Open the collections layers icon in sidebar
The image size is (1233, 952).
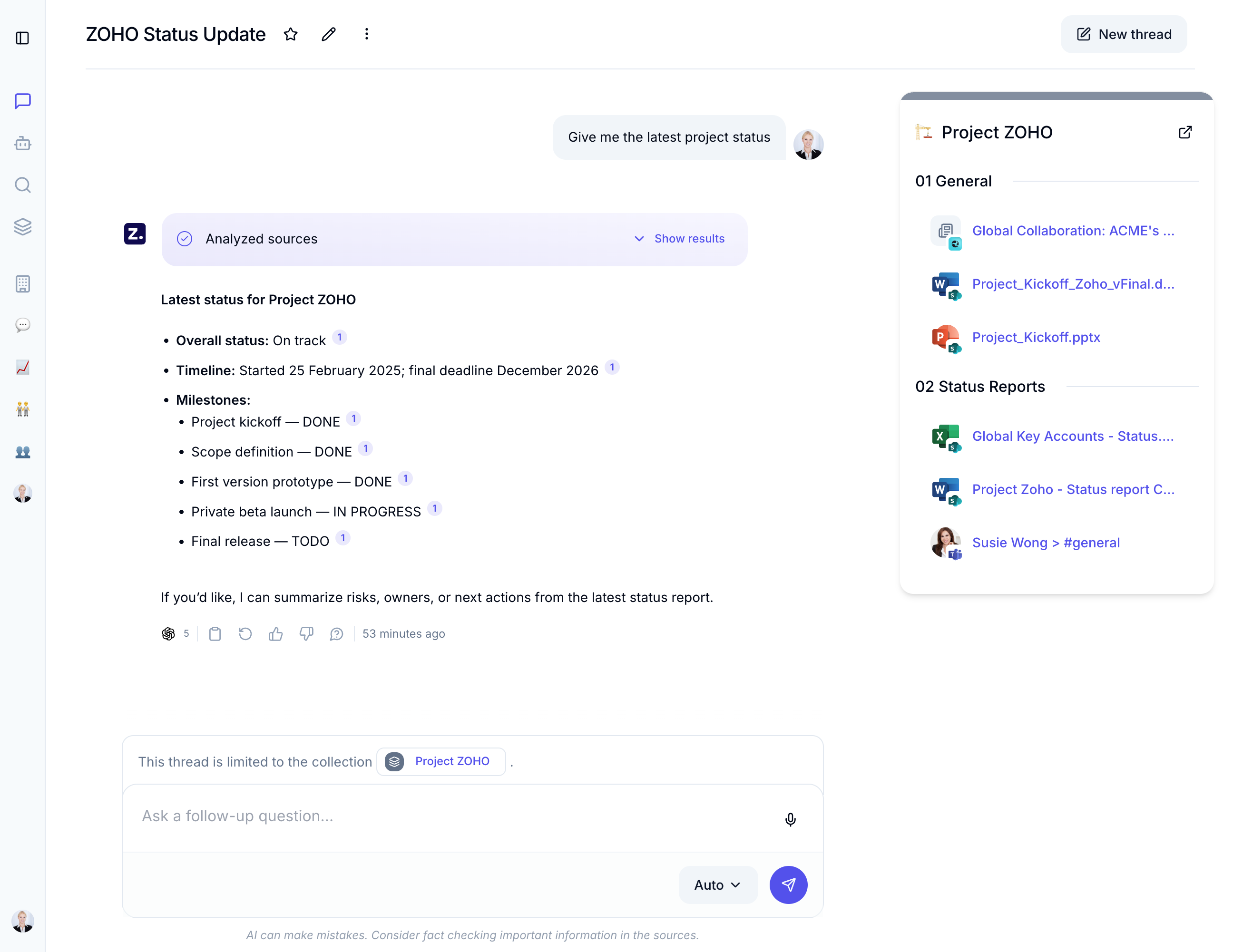click(x=22, y=227)
